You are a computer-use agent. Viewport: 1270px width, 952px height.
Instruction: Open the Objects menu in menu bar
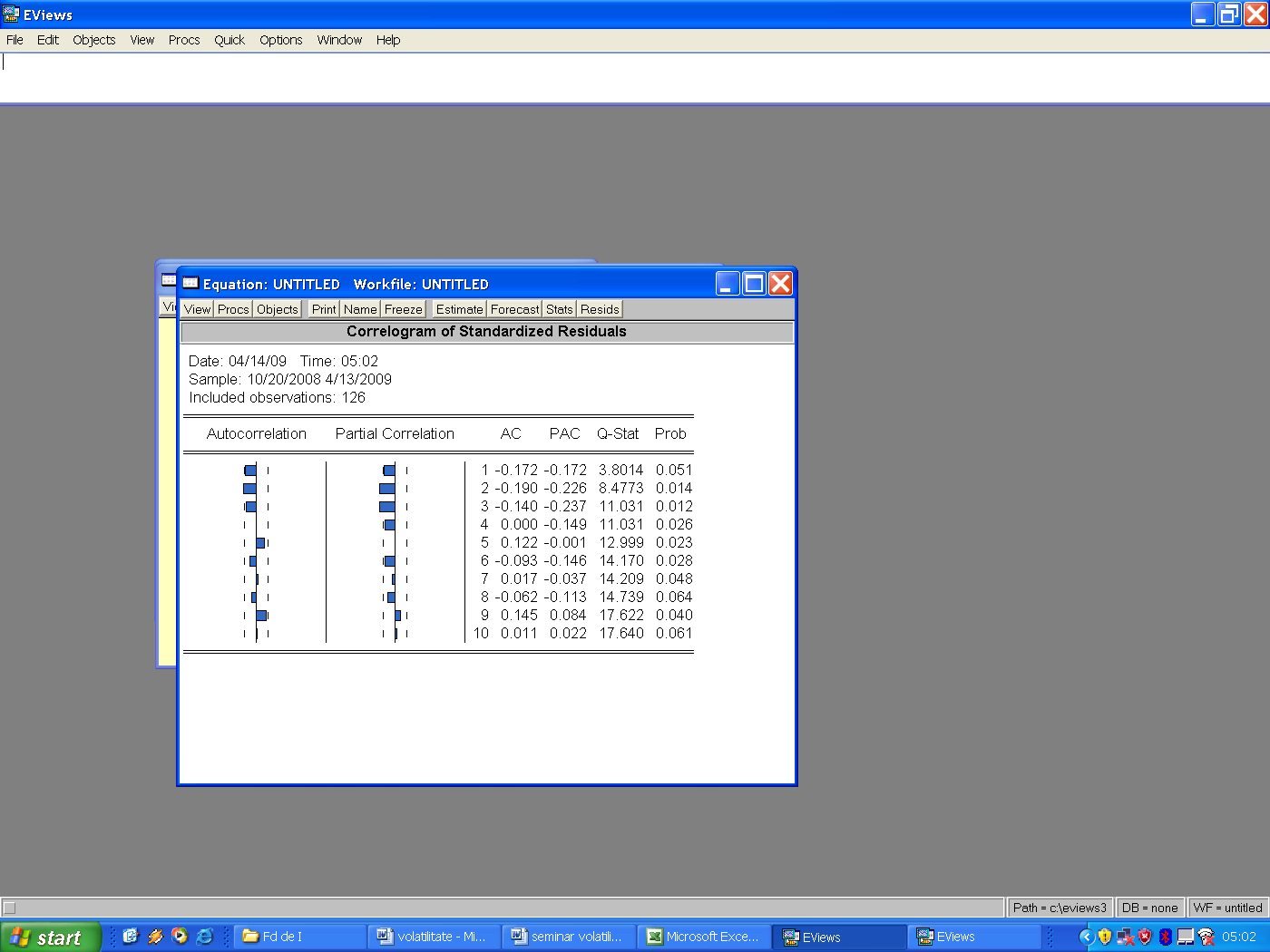point(94,40)
